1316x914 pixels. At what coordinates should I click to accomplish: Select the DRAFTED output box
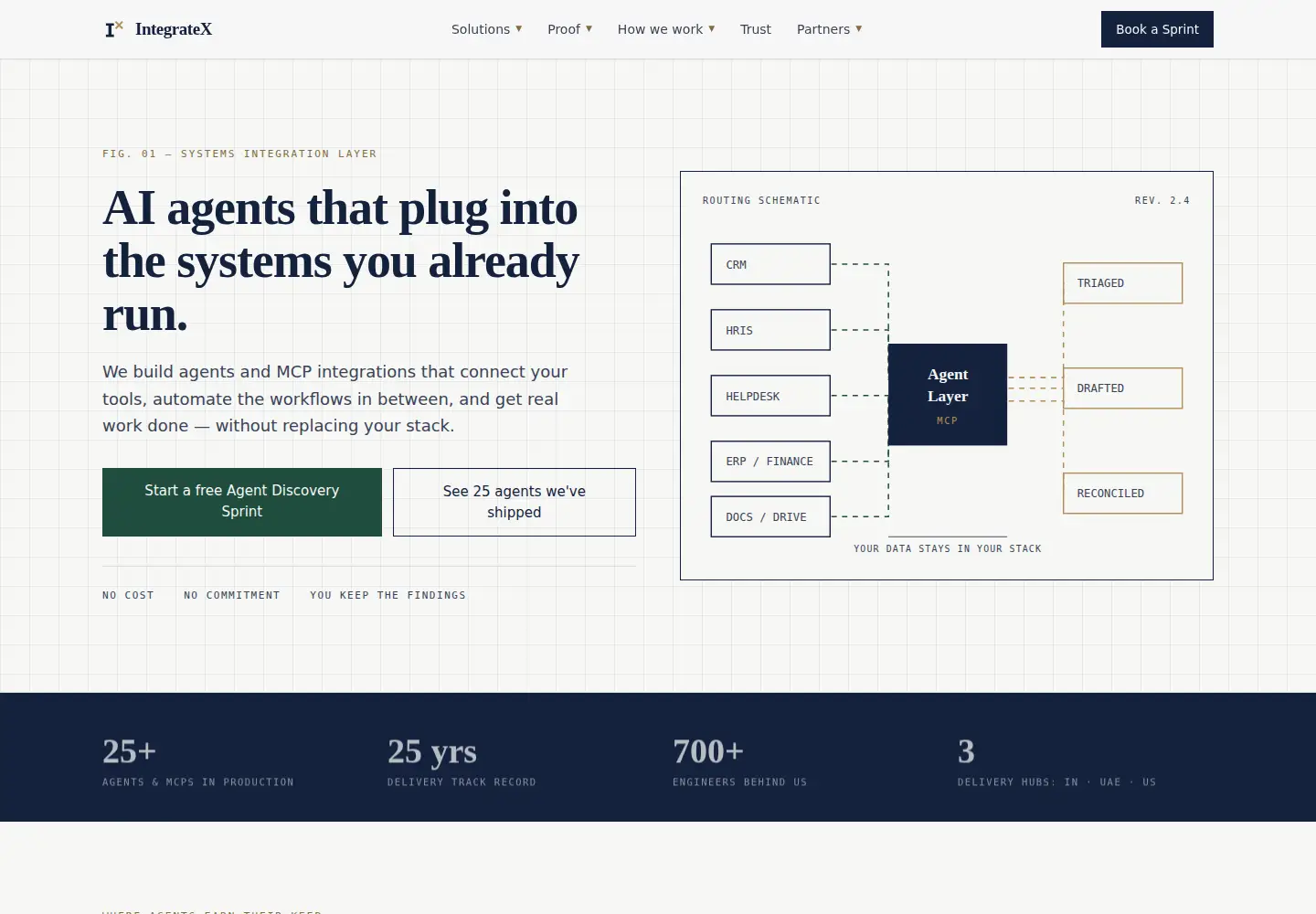(x=1122, y=388)
